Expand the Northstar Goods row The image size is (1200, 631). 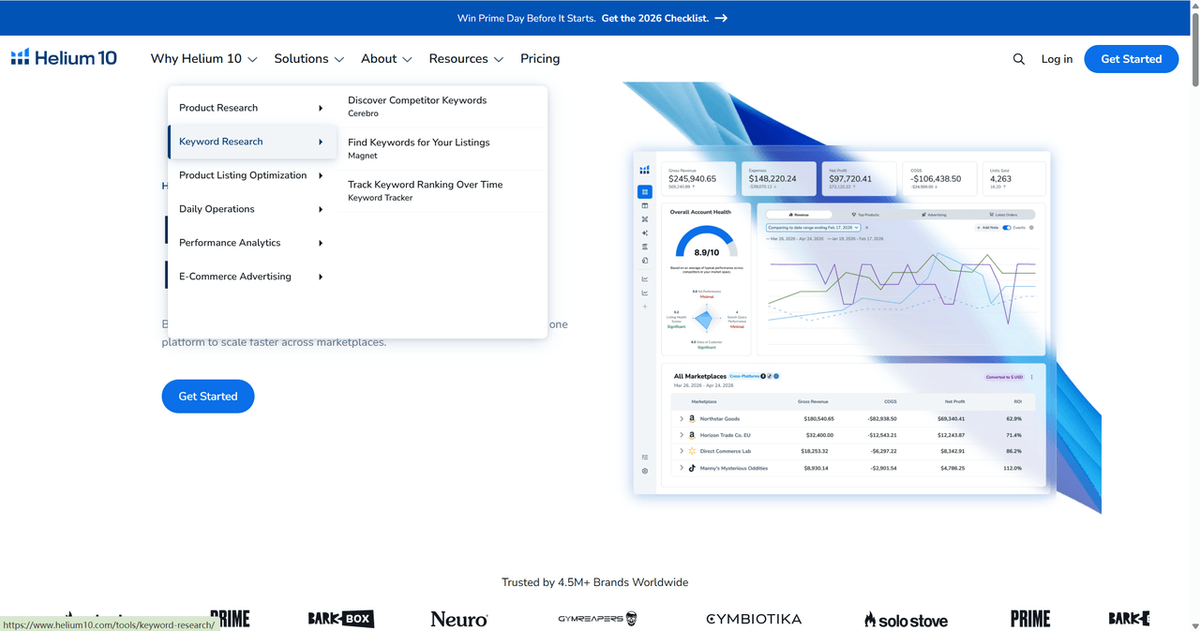click(681, 419)
